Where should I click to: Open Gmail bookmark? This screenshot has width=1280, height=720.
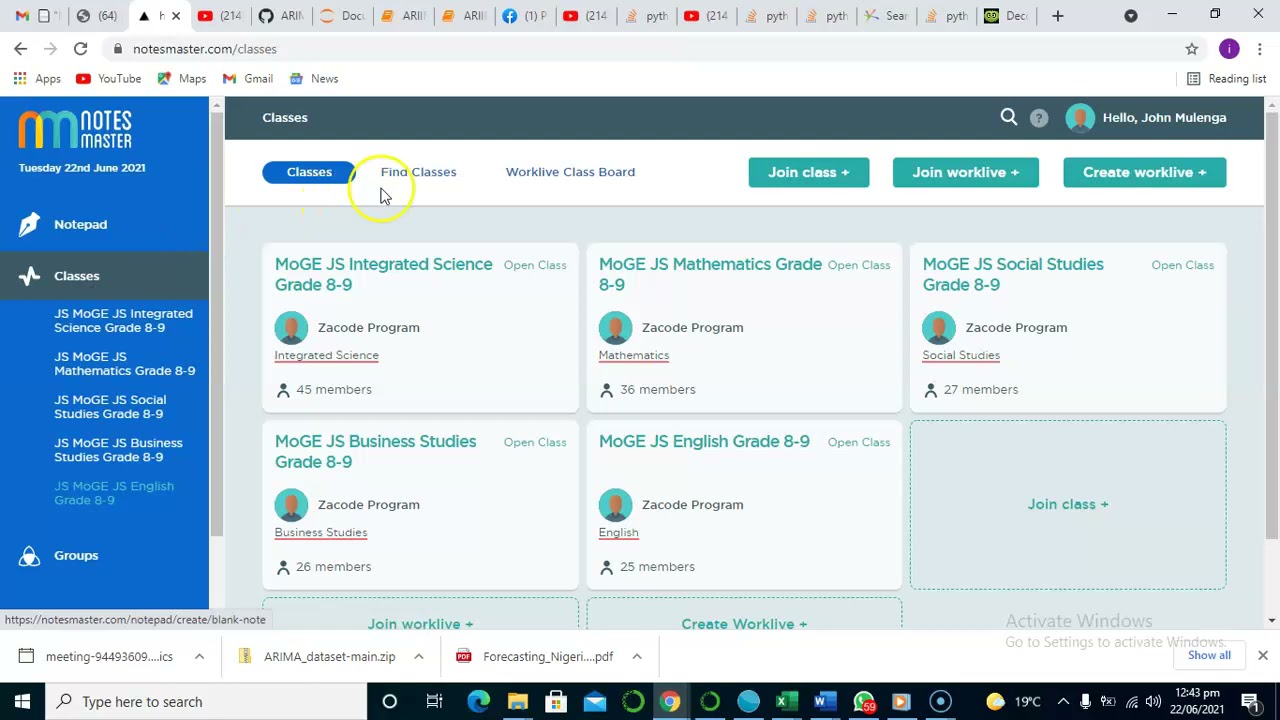click(x=247, y=78)
